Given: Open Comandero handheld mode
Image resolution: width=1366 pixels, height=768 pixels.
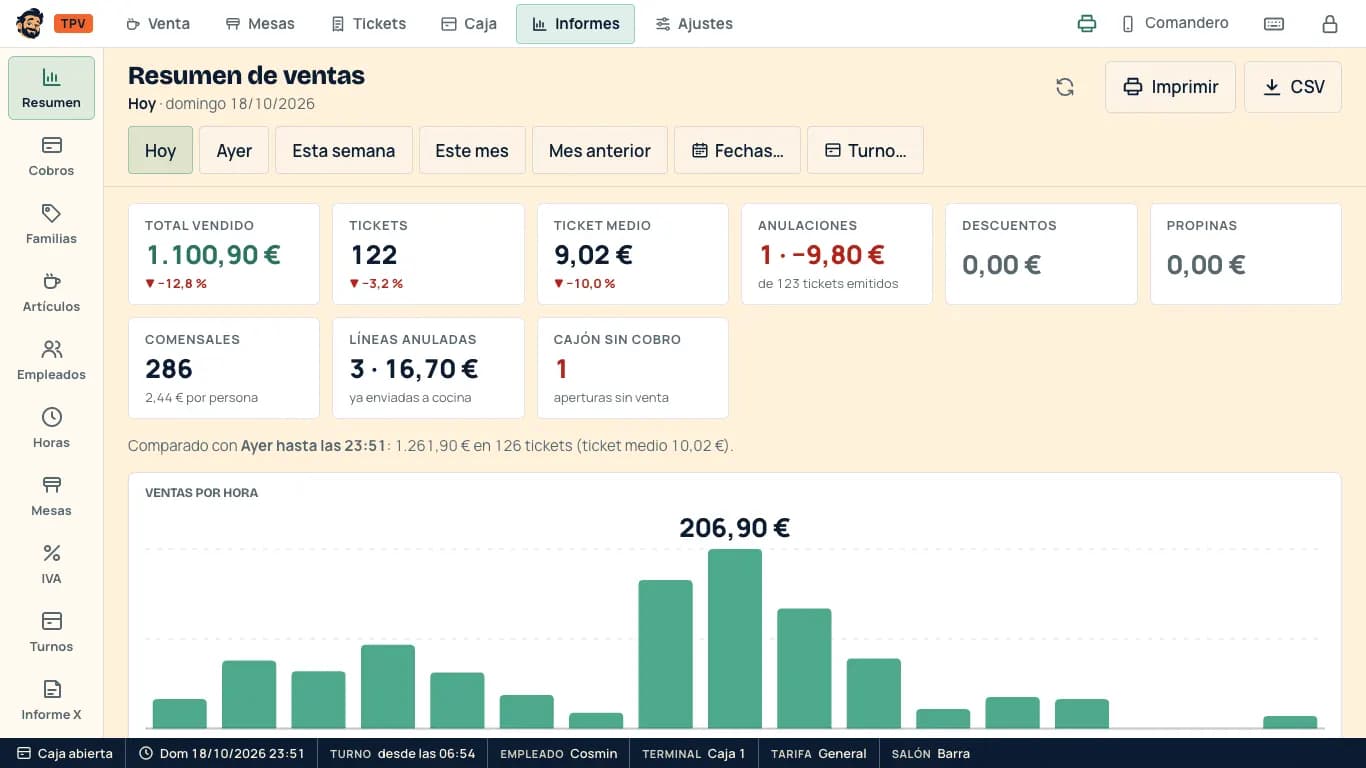Looking at the screenshot, I should 1175,23.
